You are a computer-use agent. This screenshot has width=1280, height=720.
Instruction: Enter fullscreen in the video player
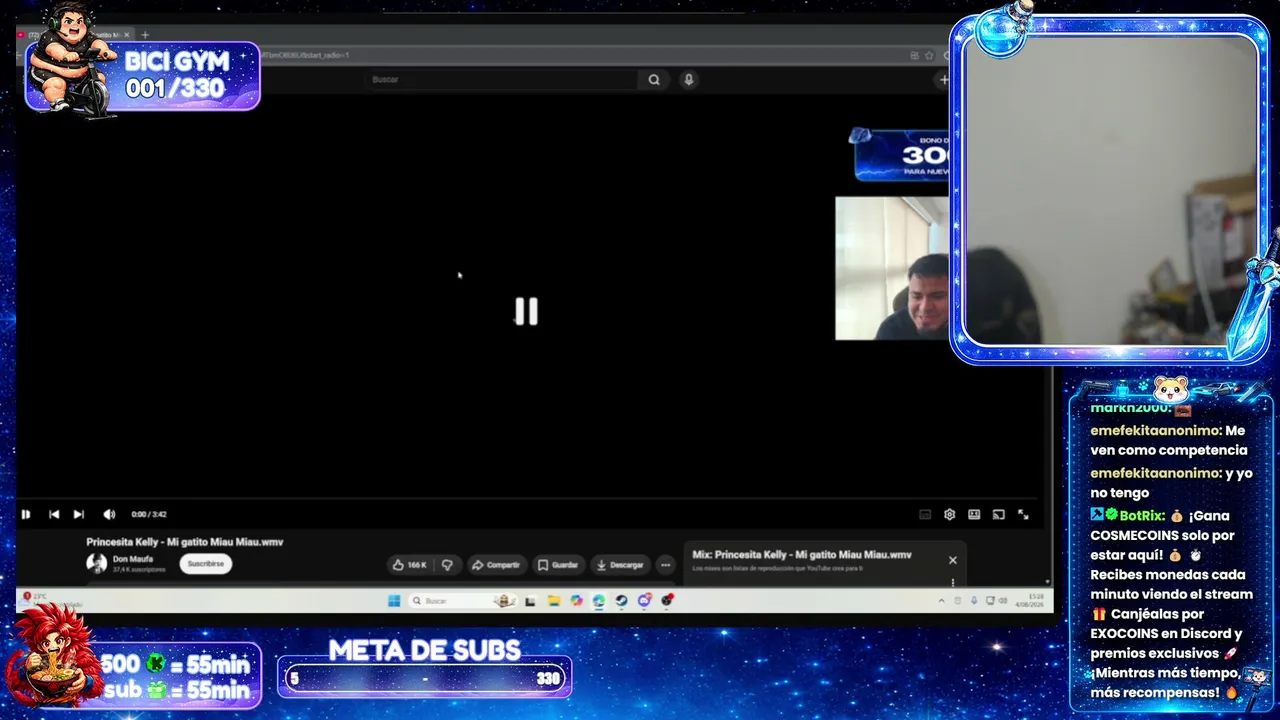[x=1023, y=514]
